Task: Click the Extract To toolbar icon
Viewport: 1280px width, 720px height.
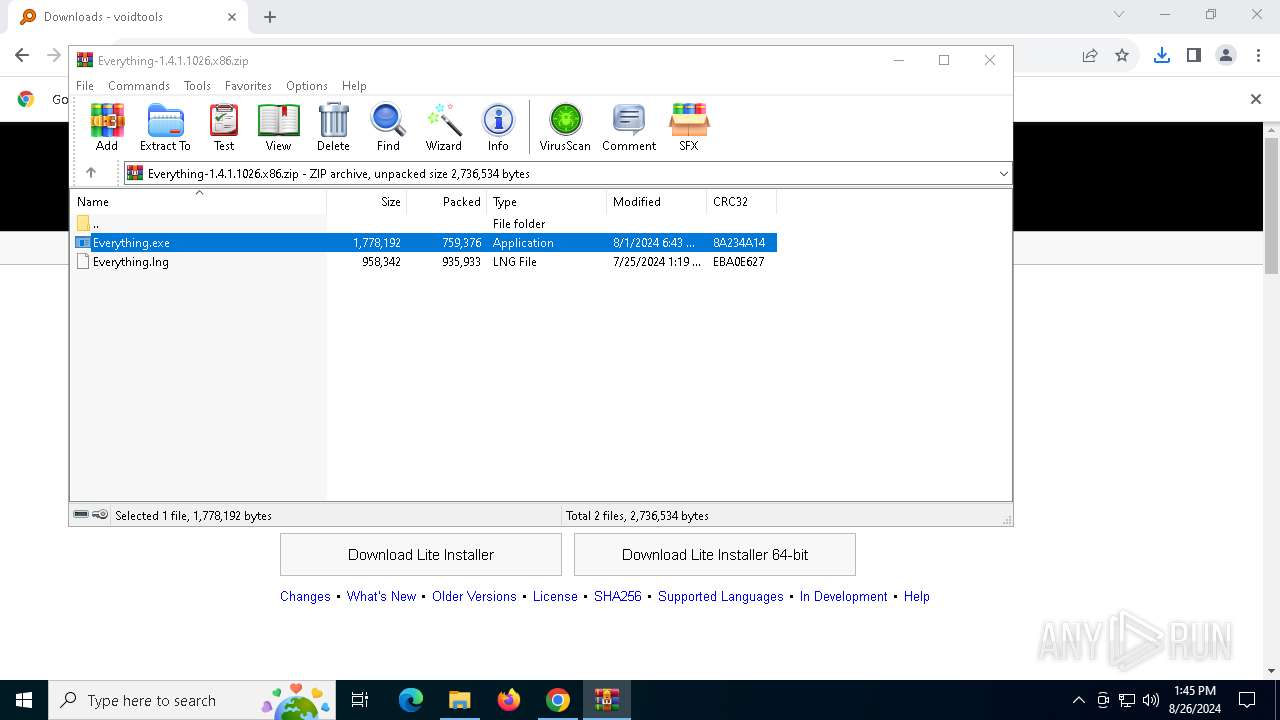Action: coord(165,127)
